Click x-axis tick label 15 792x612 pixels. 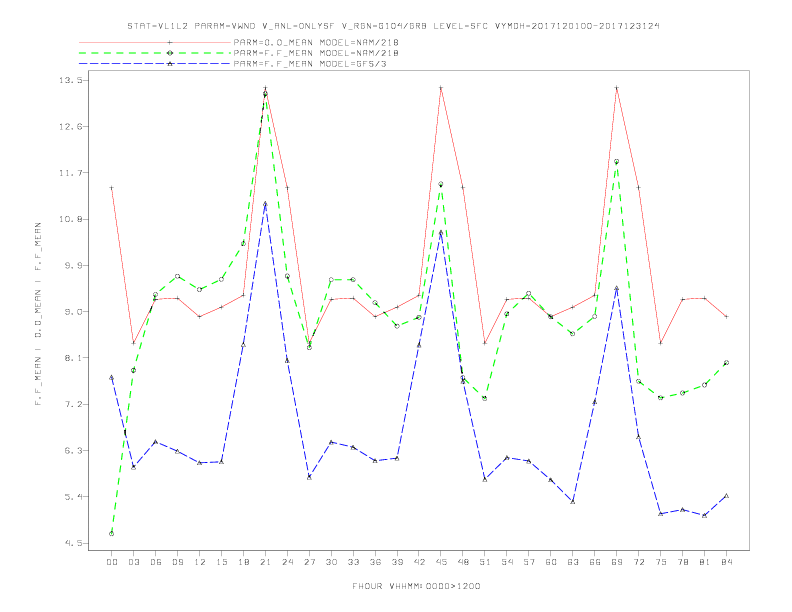[x=221, y=562]
